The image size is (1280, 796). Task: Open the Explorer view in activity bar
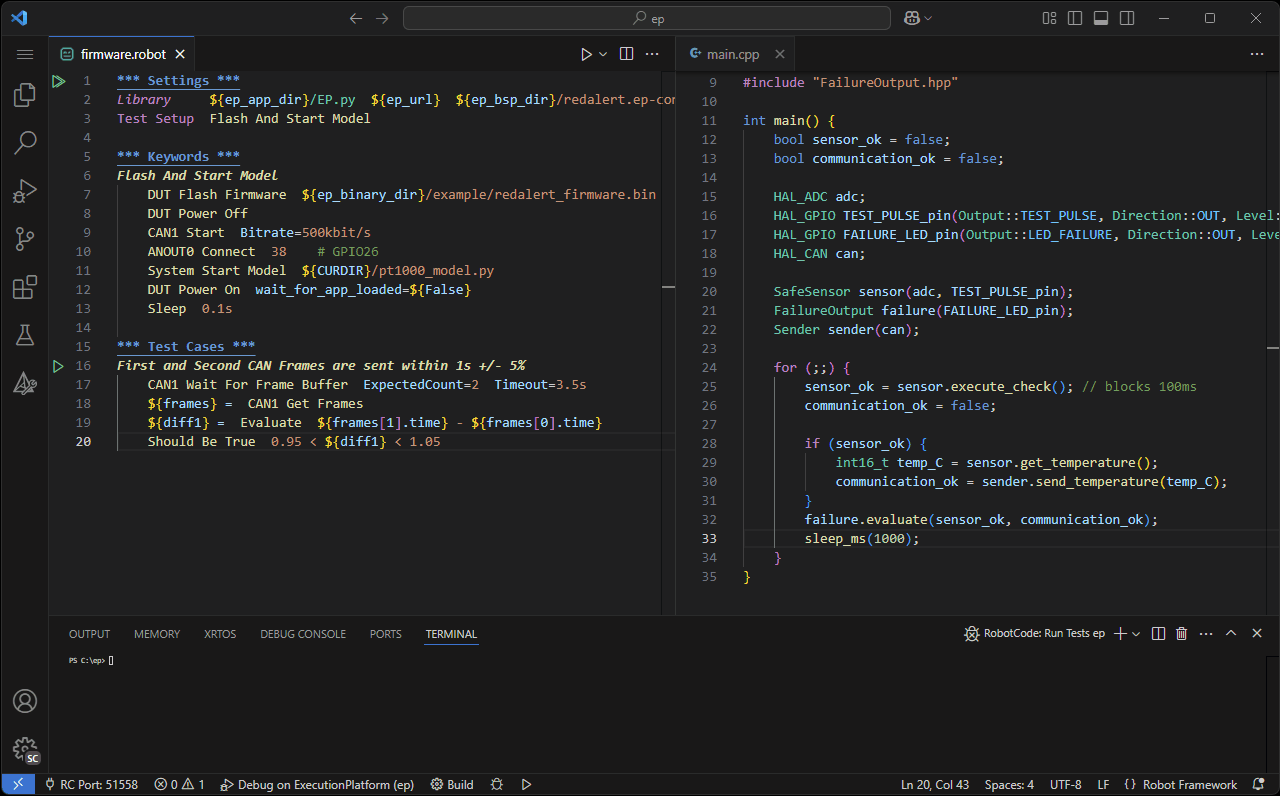25,96
